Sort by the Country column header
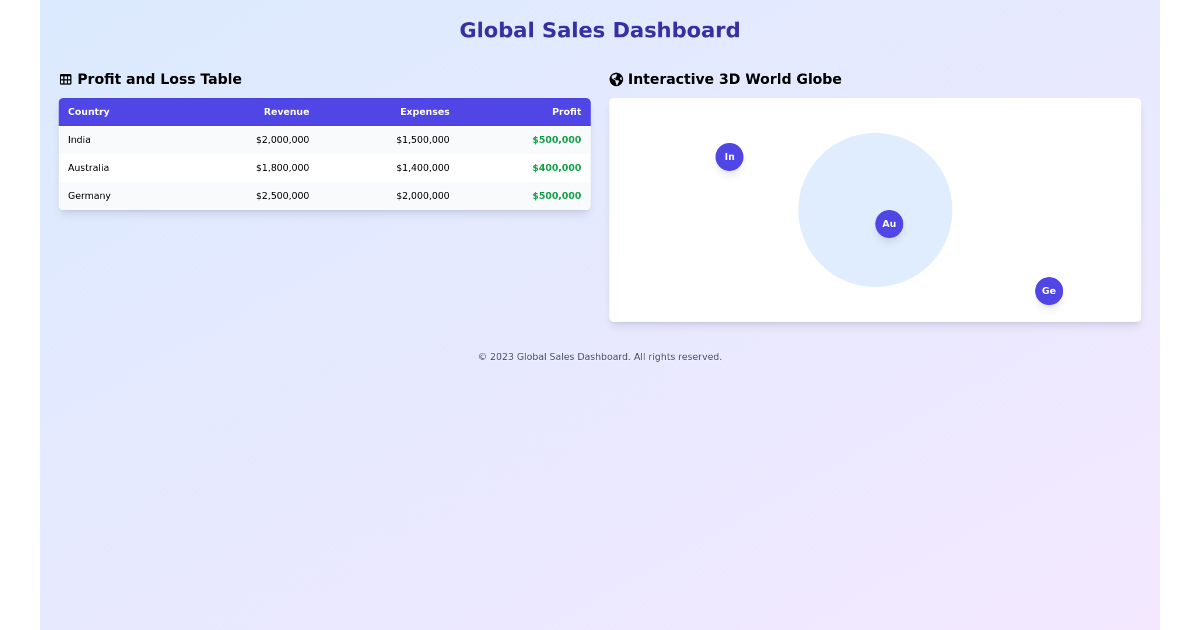 89,112
